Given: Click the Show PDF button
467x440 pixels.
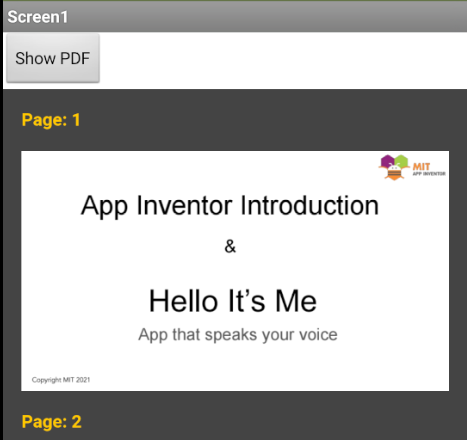Looking at the screenshot, I should click(53, 58).
